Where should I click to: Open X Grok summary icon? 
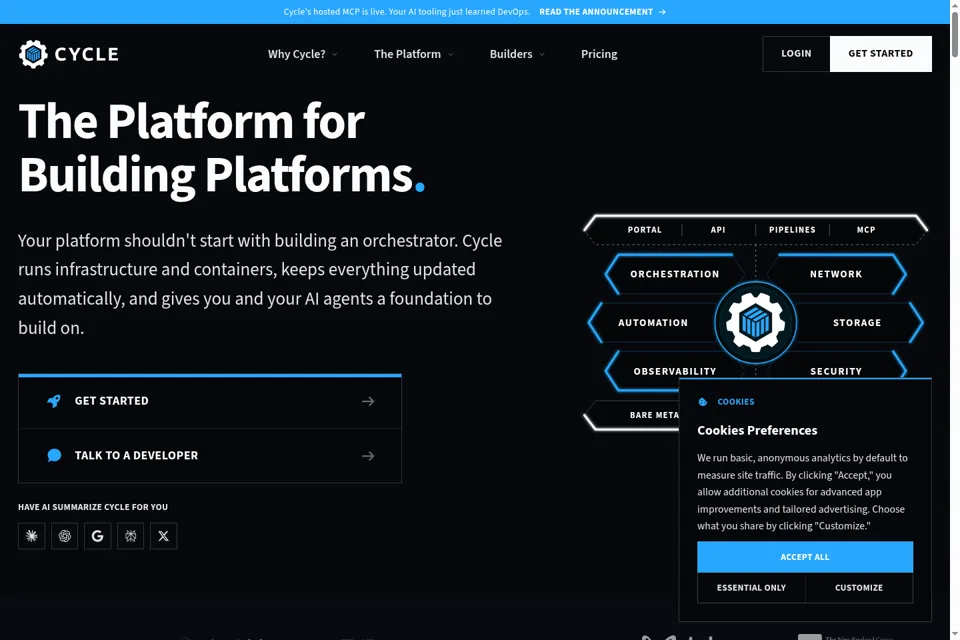[x=163, y=536]
